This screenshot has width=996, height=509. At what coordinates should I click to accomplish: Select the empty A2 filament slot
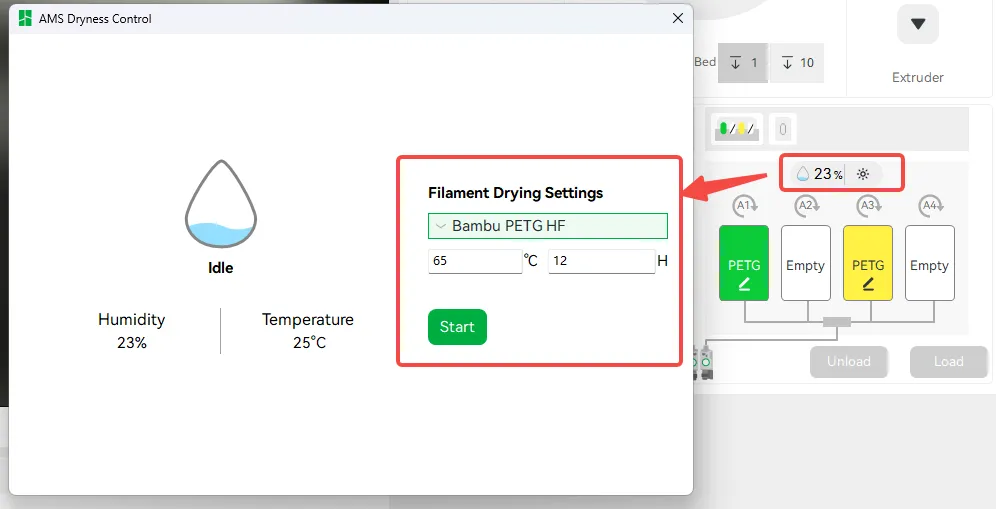point(805,262)
